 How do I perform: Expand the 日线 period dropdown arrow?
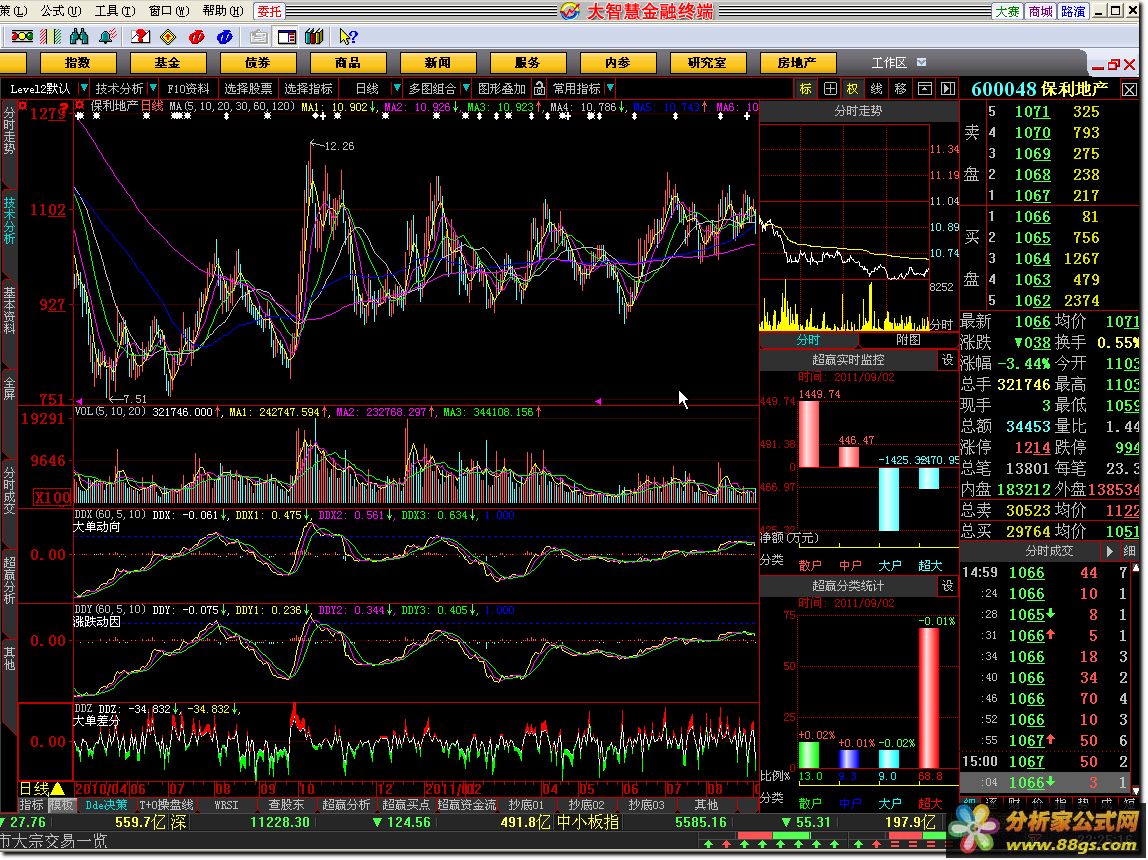click(397, 89)
